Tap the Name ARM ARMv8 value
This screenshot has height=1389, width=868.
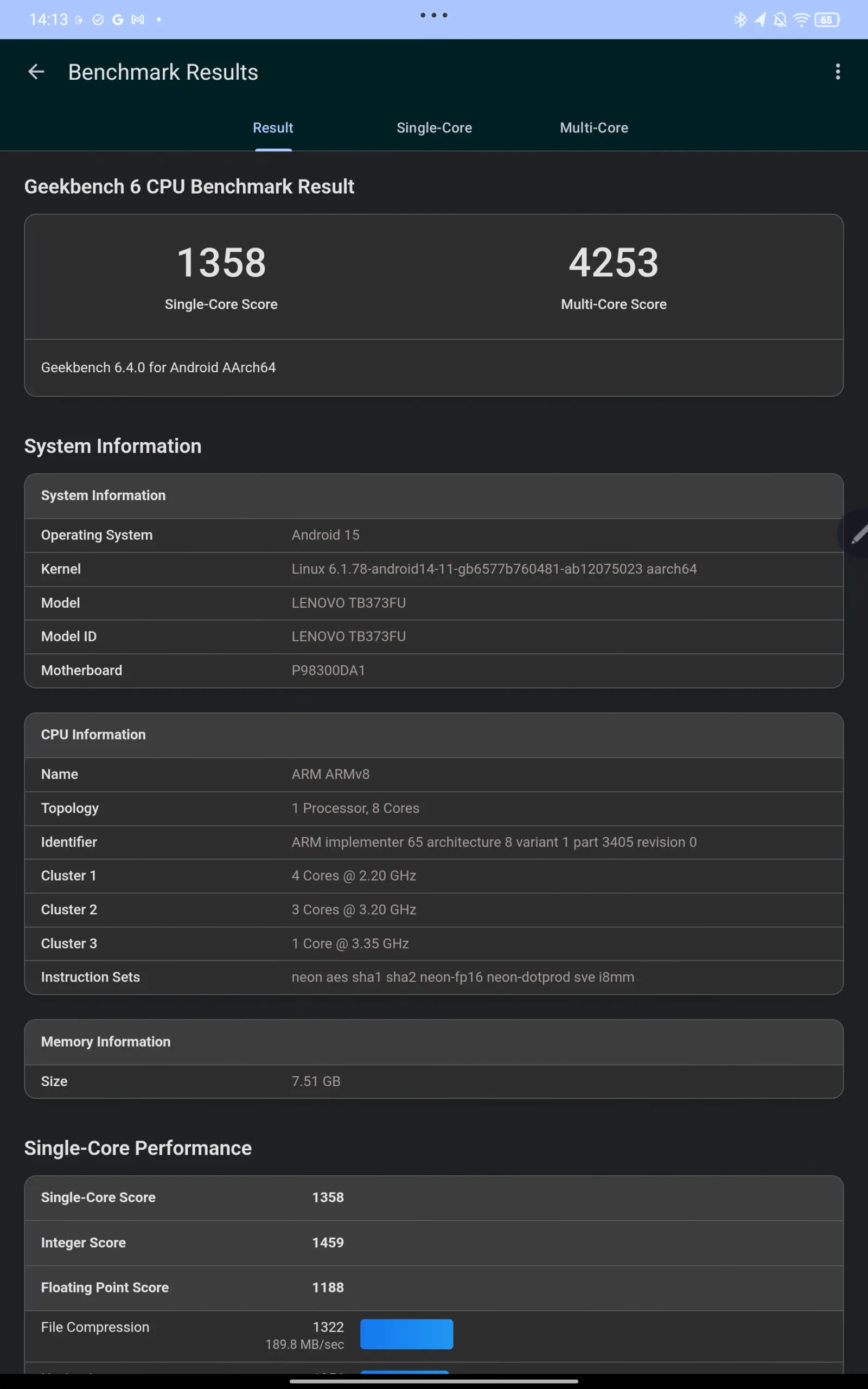(331, 774)
